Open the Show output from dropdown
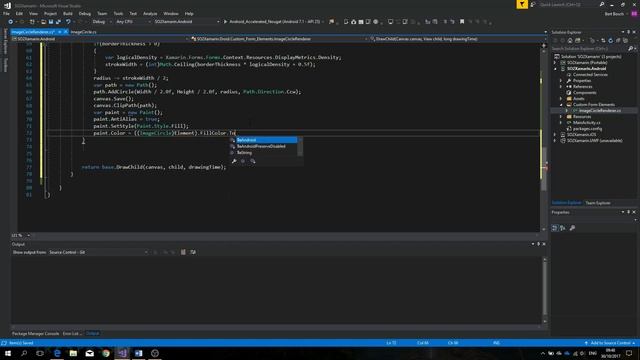The width and height of the screenshot is (640, 360). (x=98, y=252)
